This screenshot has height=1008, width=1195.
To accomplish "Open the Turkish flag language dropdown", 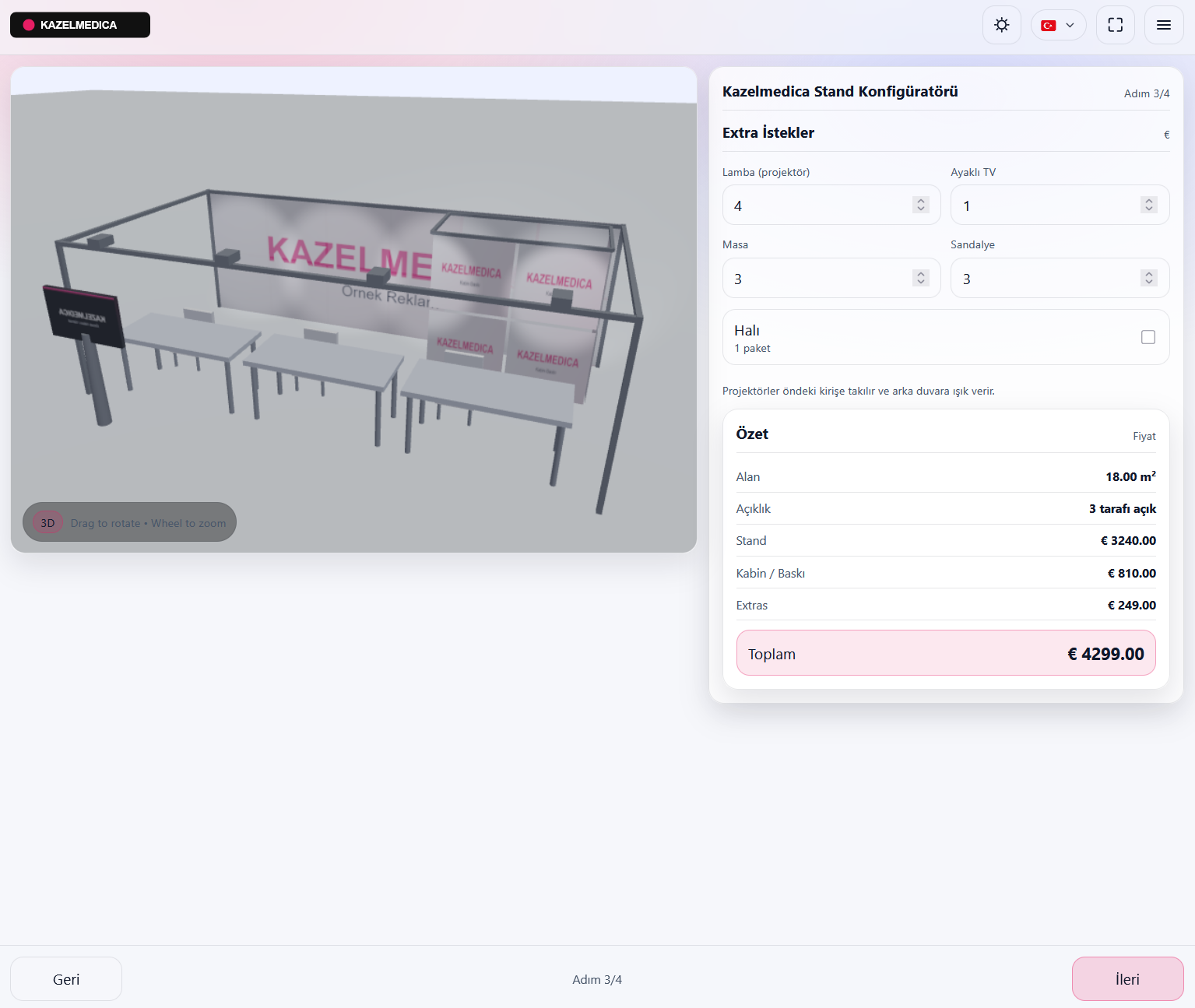I will pyautogui.click(x=1058, y=25).
